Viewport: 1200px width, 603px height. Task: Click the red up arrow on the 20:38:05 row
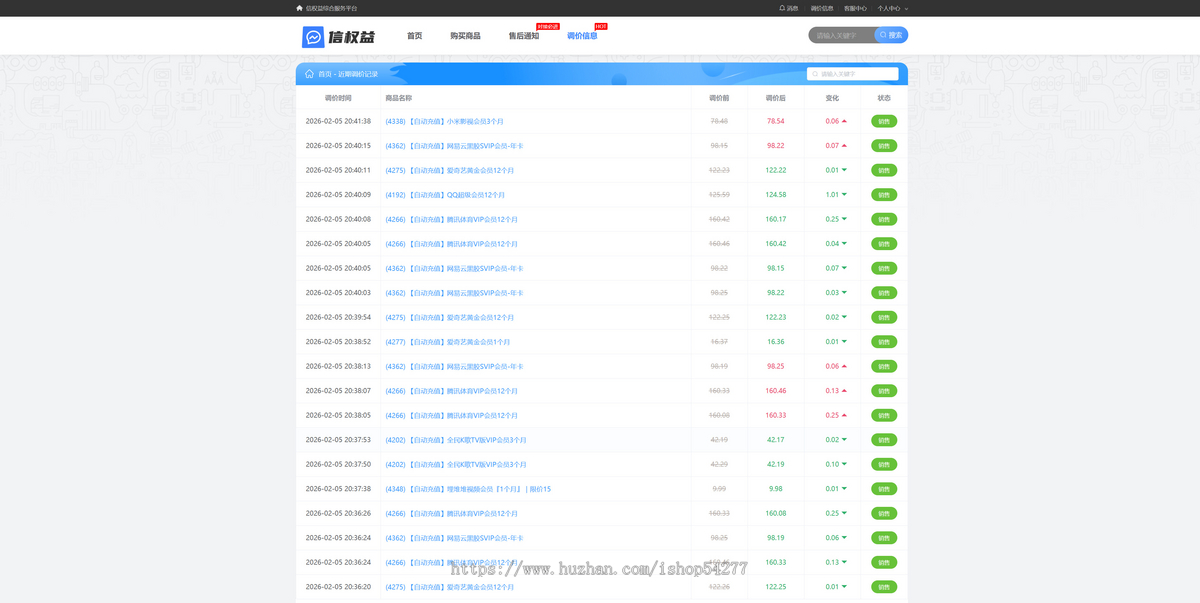coord(844,415)
